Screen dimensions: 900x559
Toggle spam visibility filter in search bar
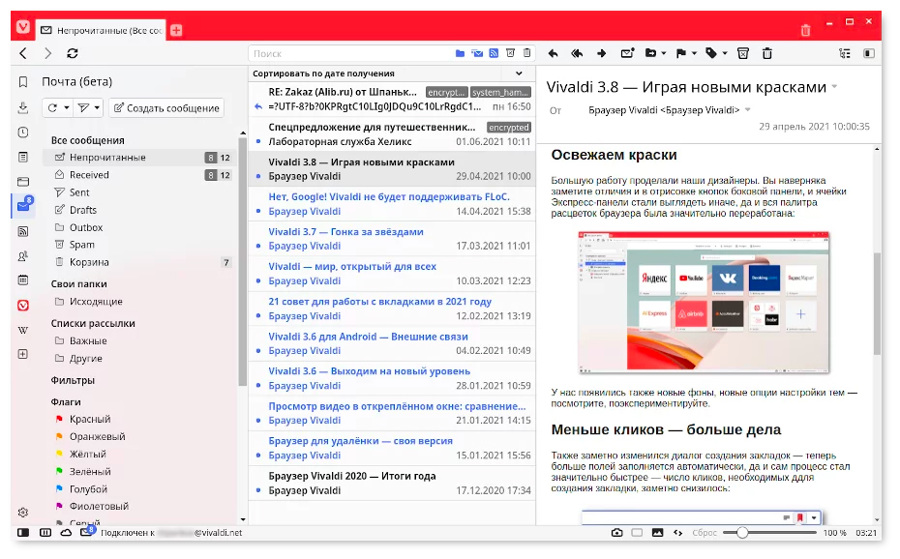pyautogui.click(x=510, y=53)
